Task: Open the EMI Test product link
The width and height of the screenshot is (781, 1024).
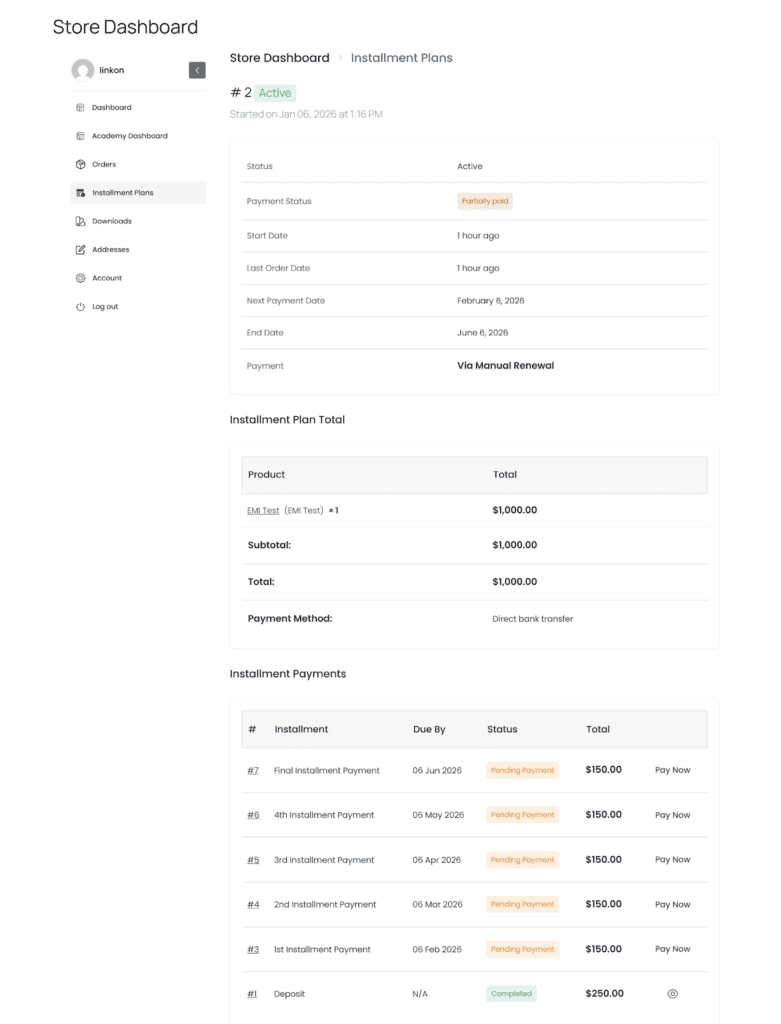Action: [263, 510]
